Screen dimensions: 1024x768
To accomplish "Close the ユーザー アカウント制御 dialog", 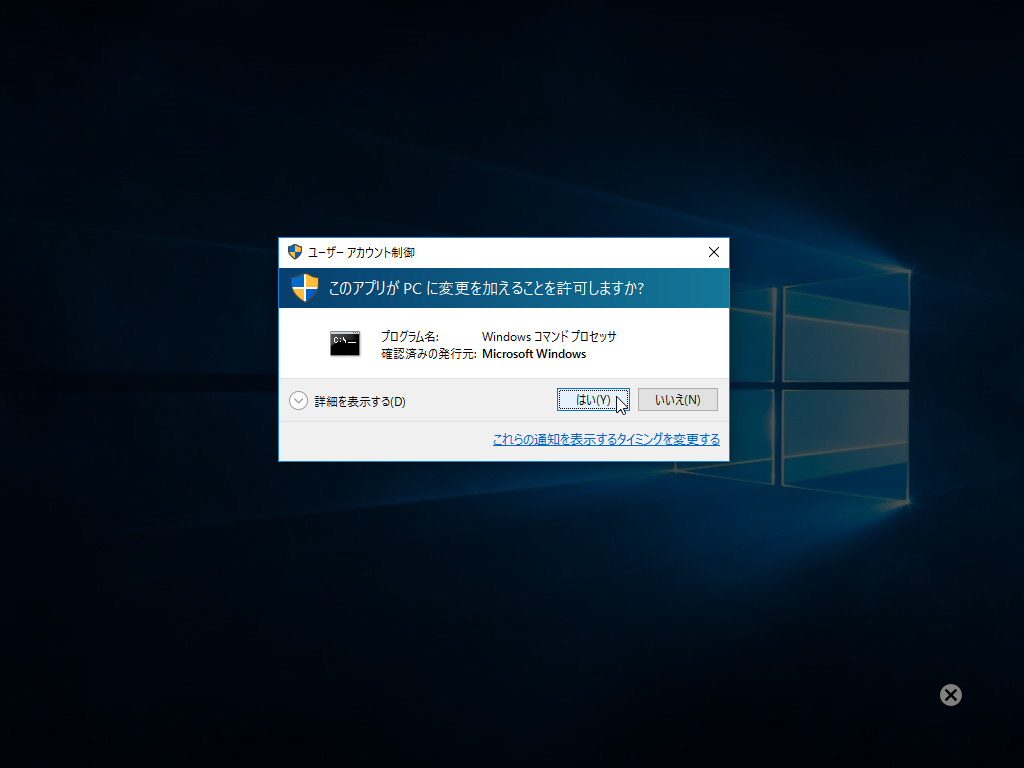I will pyautogui.click(x=714, y=252).
